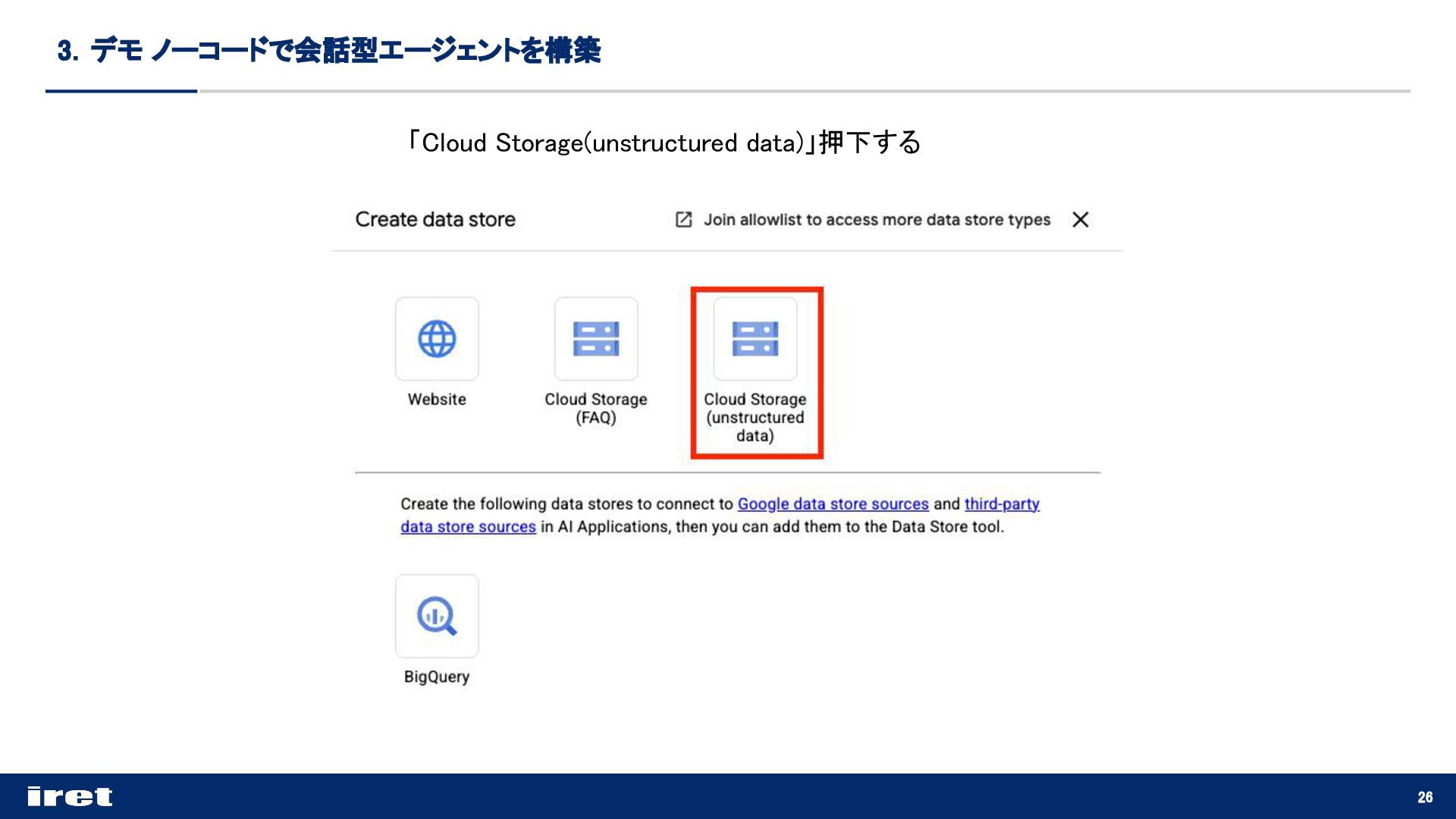The height and width of the screenshot is (819, 1456).
Task: Close the Create data store dialog
Action: click(1081, 220)
